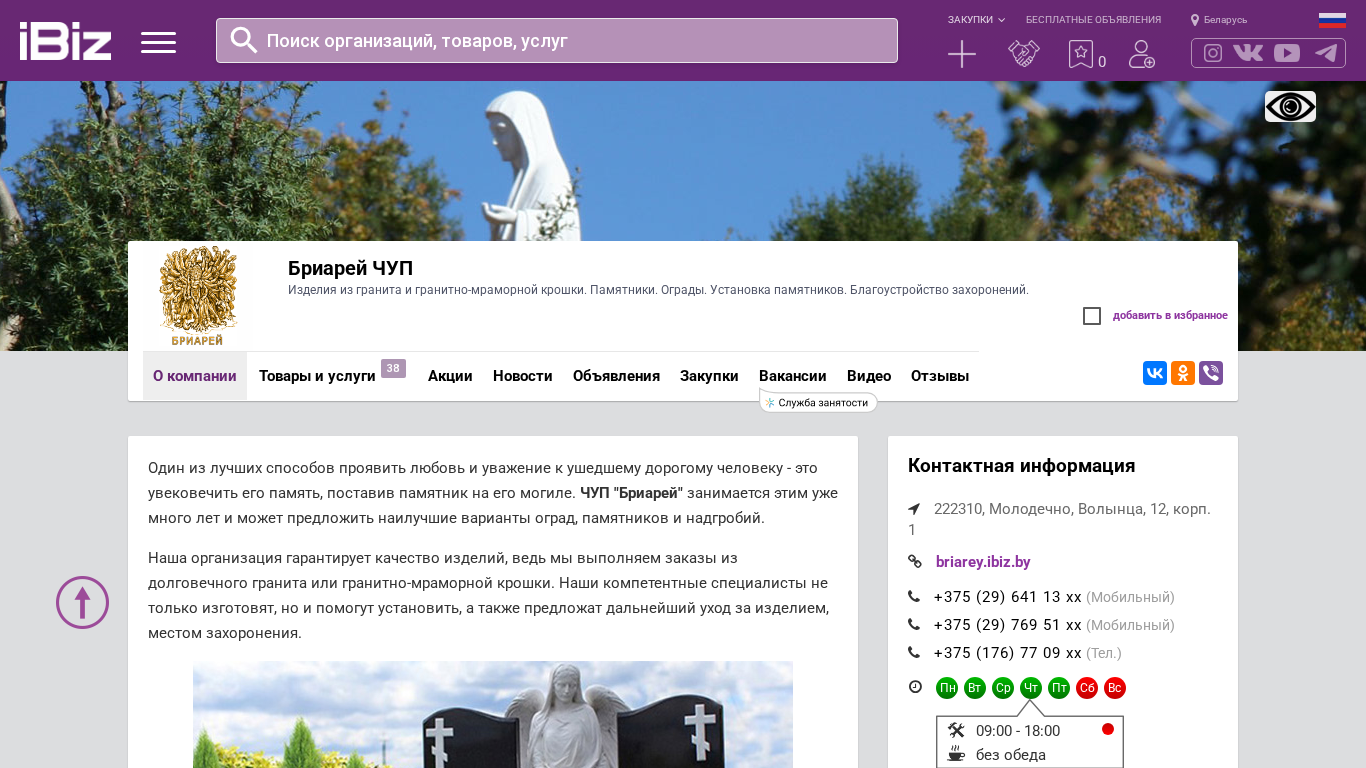This screenshot has width=1366, height=768.
Task: Switch to the Акции tab
Action: point(450,376)
